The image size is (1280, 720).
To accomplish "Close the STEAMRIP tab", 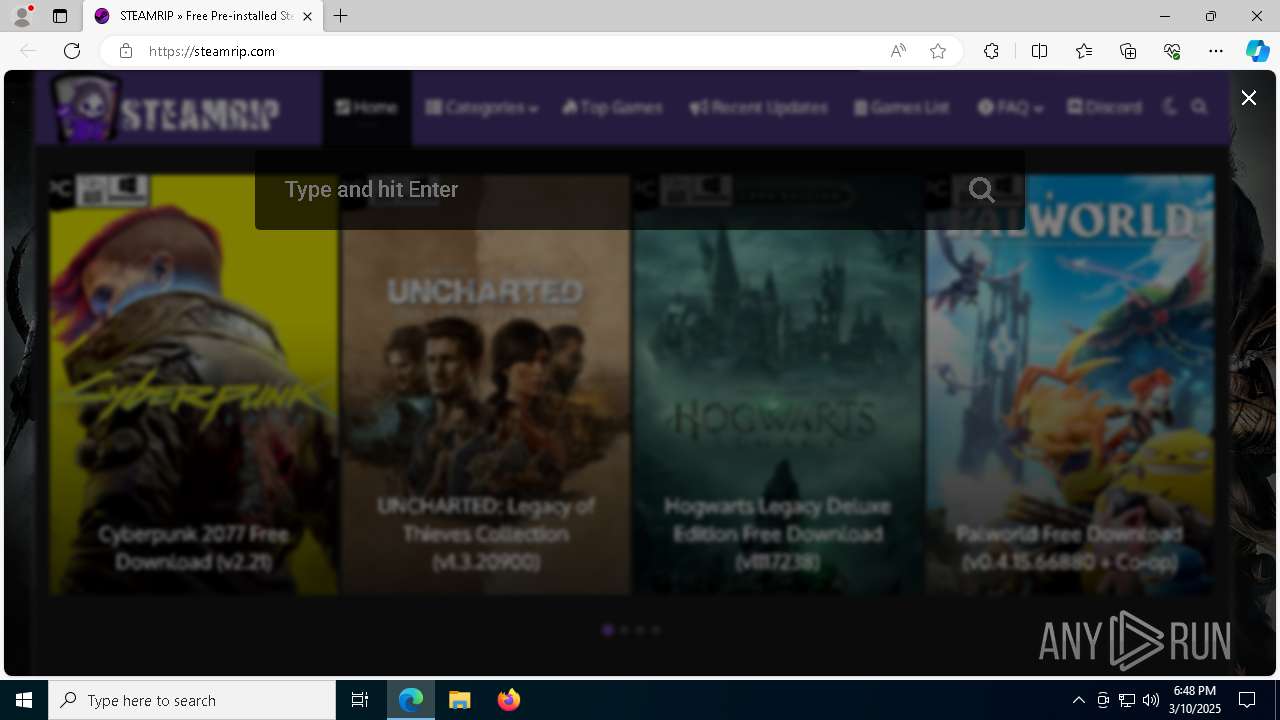I will point(307,16).
